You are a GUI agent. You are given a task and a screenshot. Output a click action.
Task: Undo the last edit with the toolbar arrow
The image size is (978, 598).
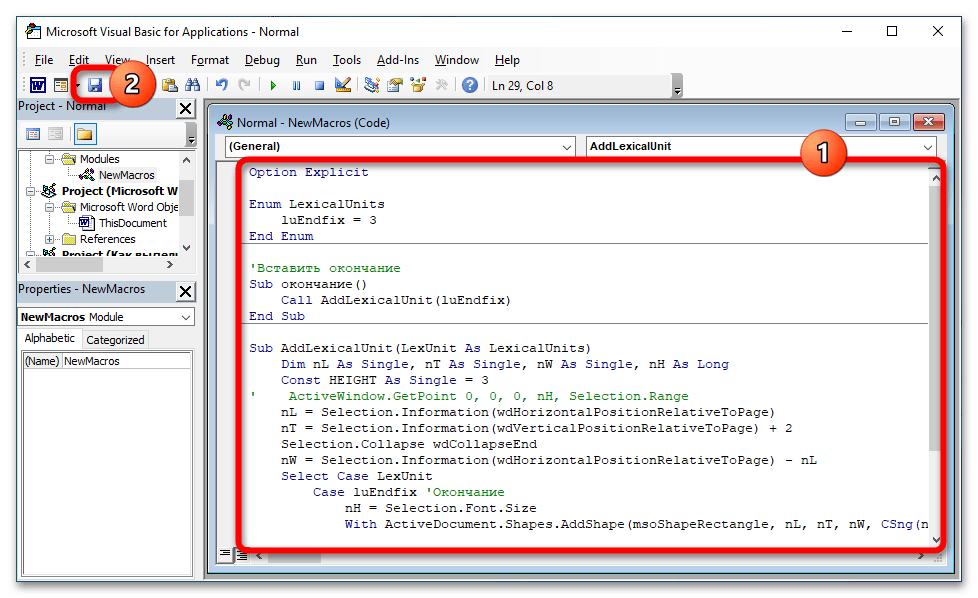[221, 85]
